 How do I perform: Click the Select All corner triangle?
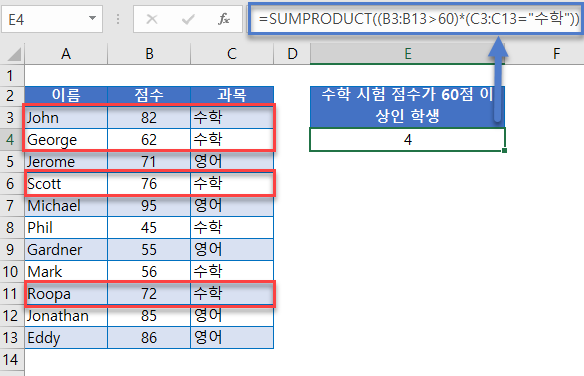[13, 54]
